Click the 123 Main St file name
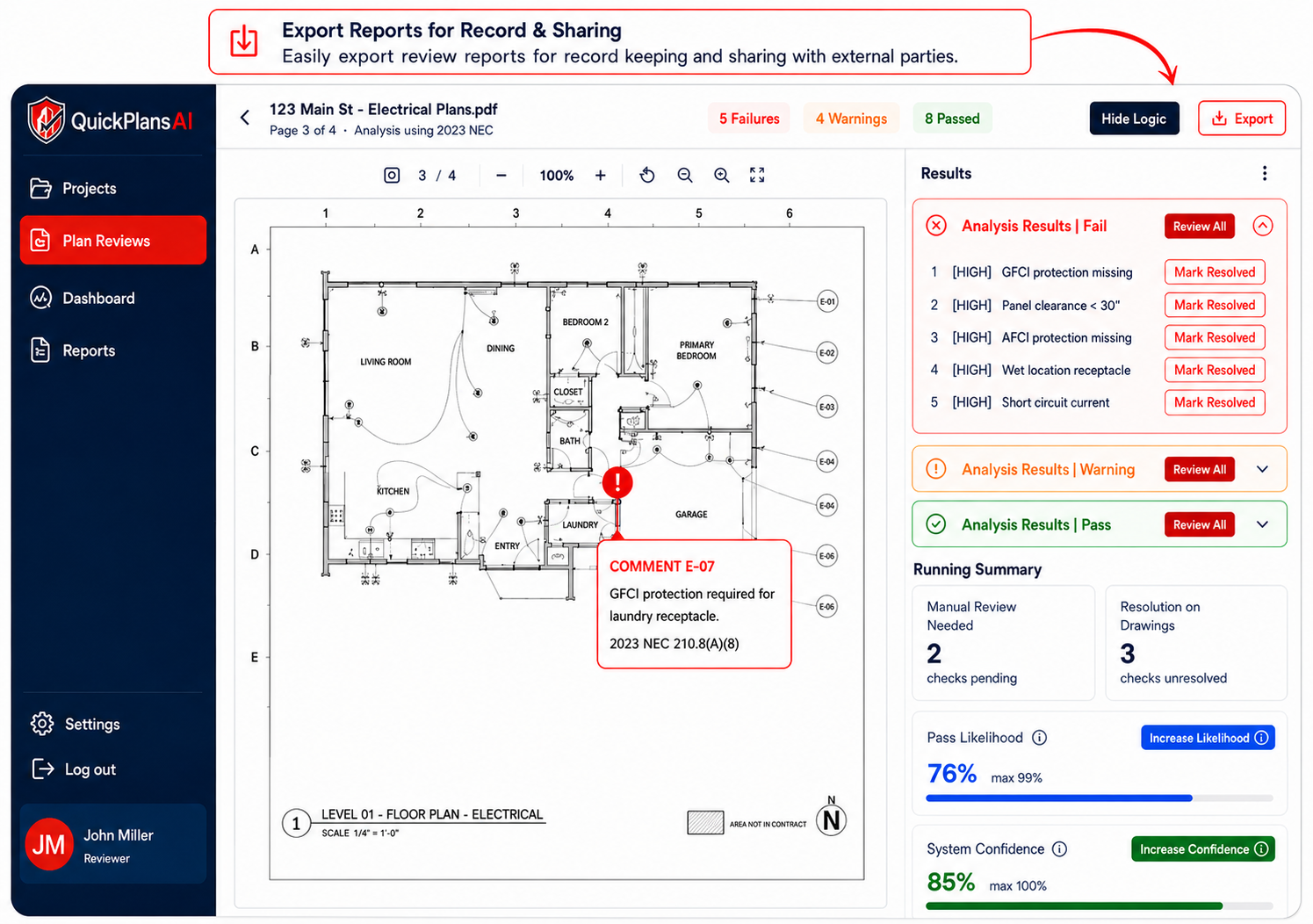This screenshot has height=924, width=1313. 383,109
